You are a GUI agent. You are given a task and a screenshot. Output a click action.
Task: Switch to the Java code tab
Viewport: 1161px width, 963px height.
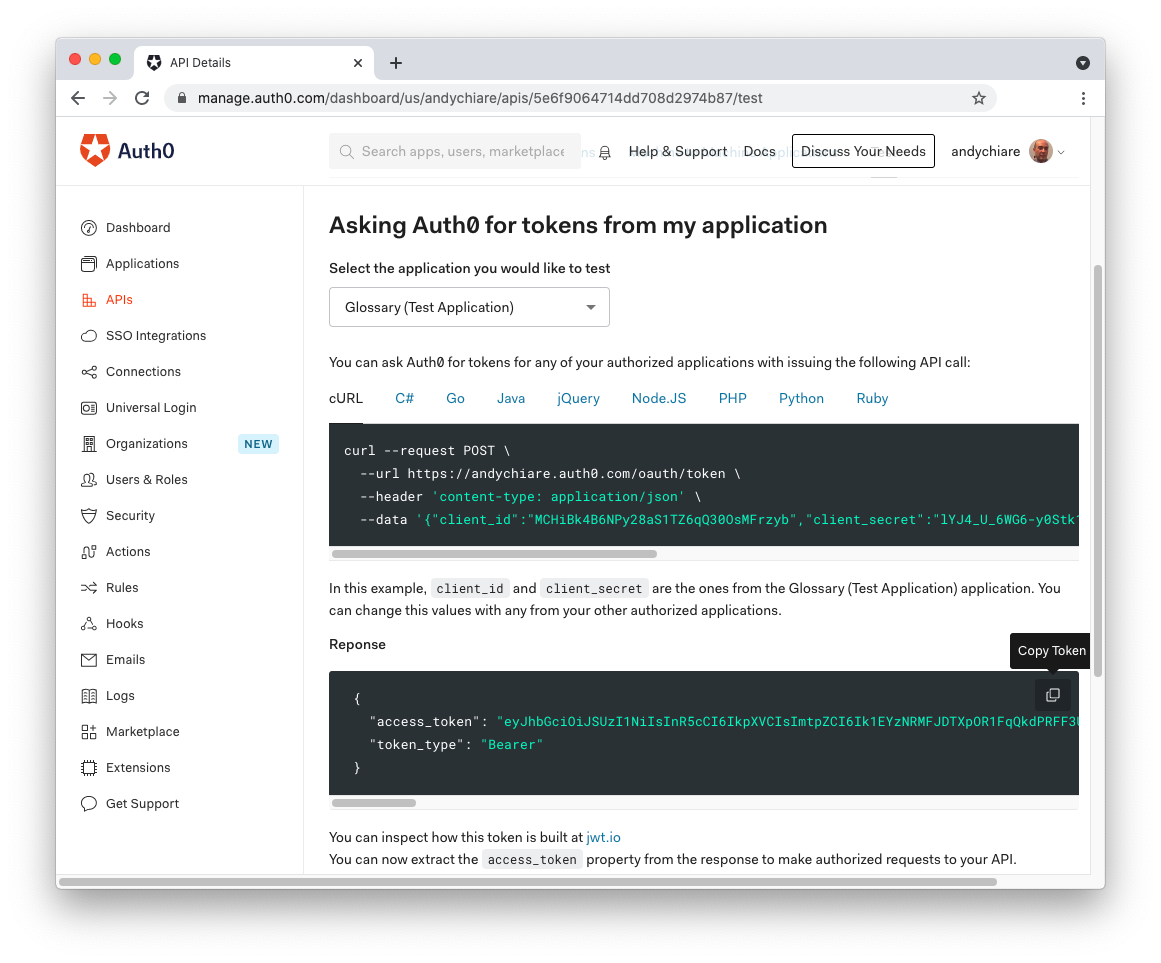[x=510, y=398]
